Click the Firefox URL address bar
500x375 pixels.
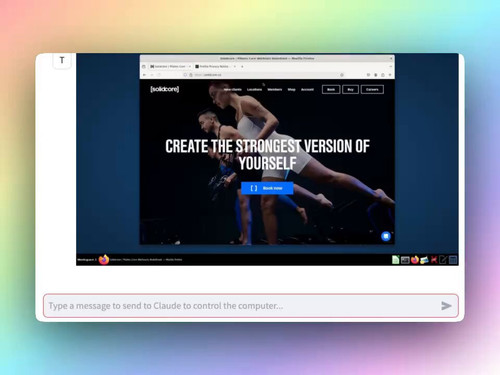(x=263, y=75)
